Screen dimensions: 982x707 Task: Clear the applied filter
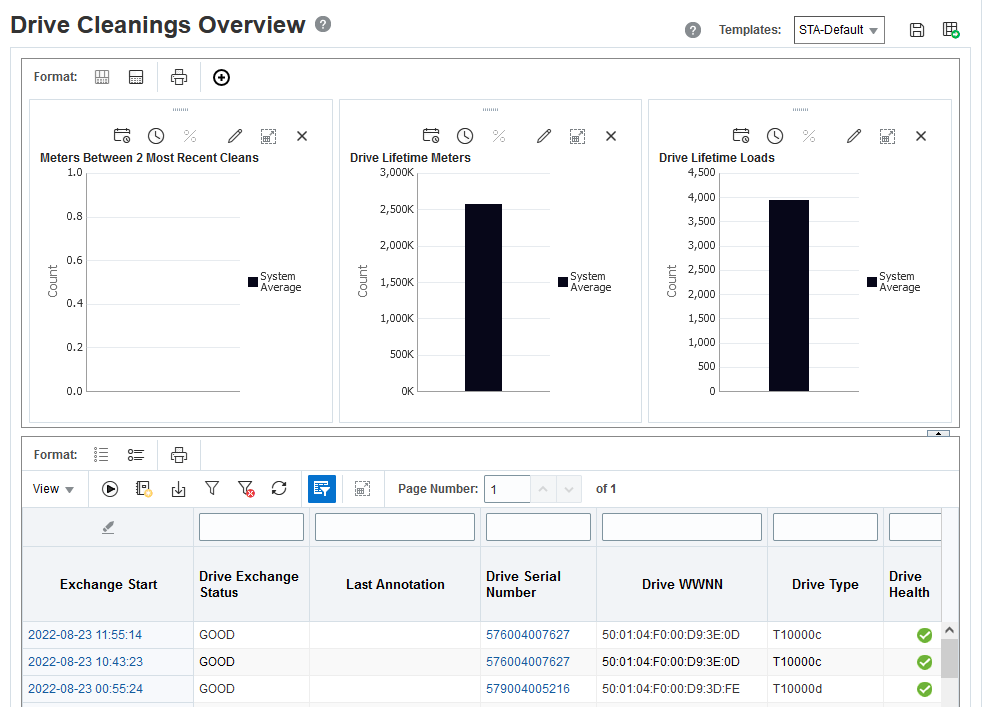coord(246,489)
